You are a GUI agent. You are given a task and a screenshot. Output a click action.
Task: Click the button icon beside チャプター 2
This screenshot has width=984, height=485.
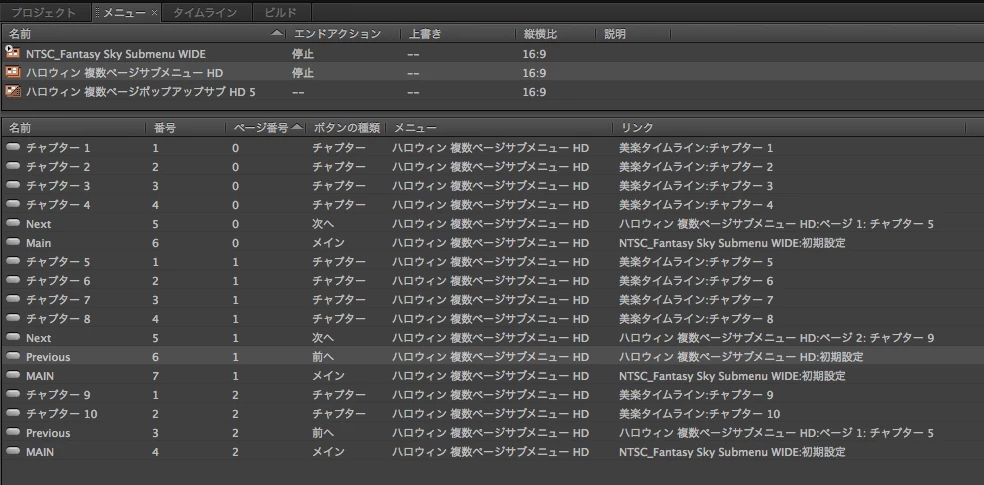(x=13, y=166)
